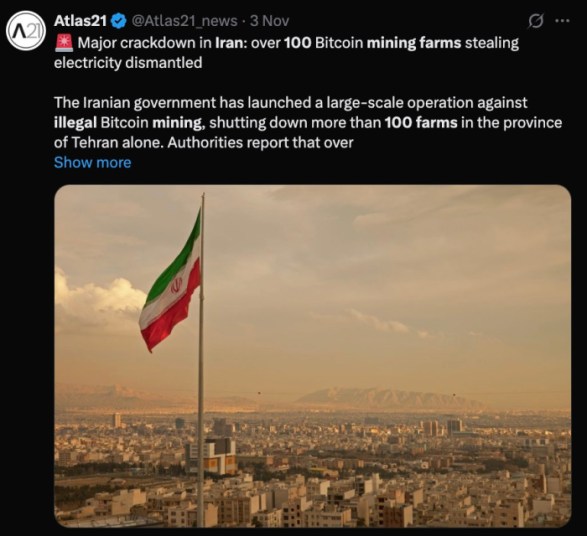Click 'electricity dismantled' headline line
Screen dimensions: 587x536
[128, 63]
